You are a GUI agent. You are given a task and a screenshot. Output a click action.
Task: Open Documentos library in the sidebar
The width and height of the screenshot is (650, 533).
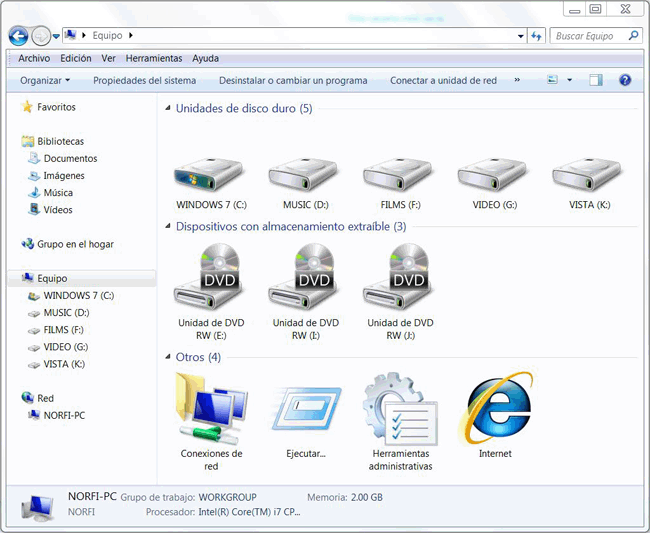(70, 158)
